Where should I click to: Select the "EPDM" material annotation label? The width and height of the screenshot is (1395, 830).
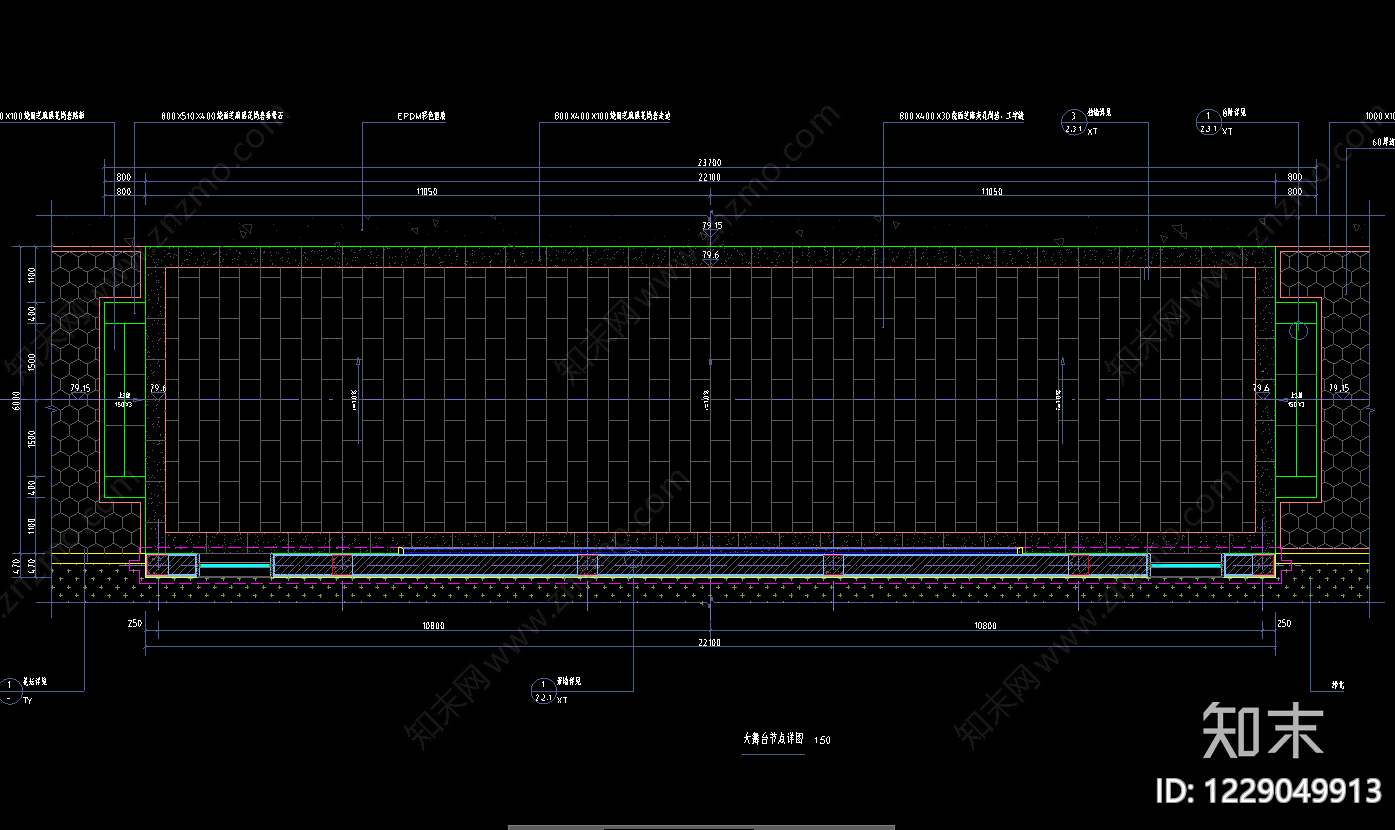[421, 117]
